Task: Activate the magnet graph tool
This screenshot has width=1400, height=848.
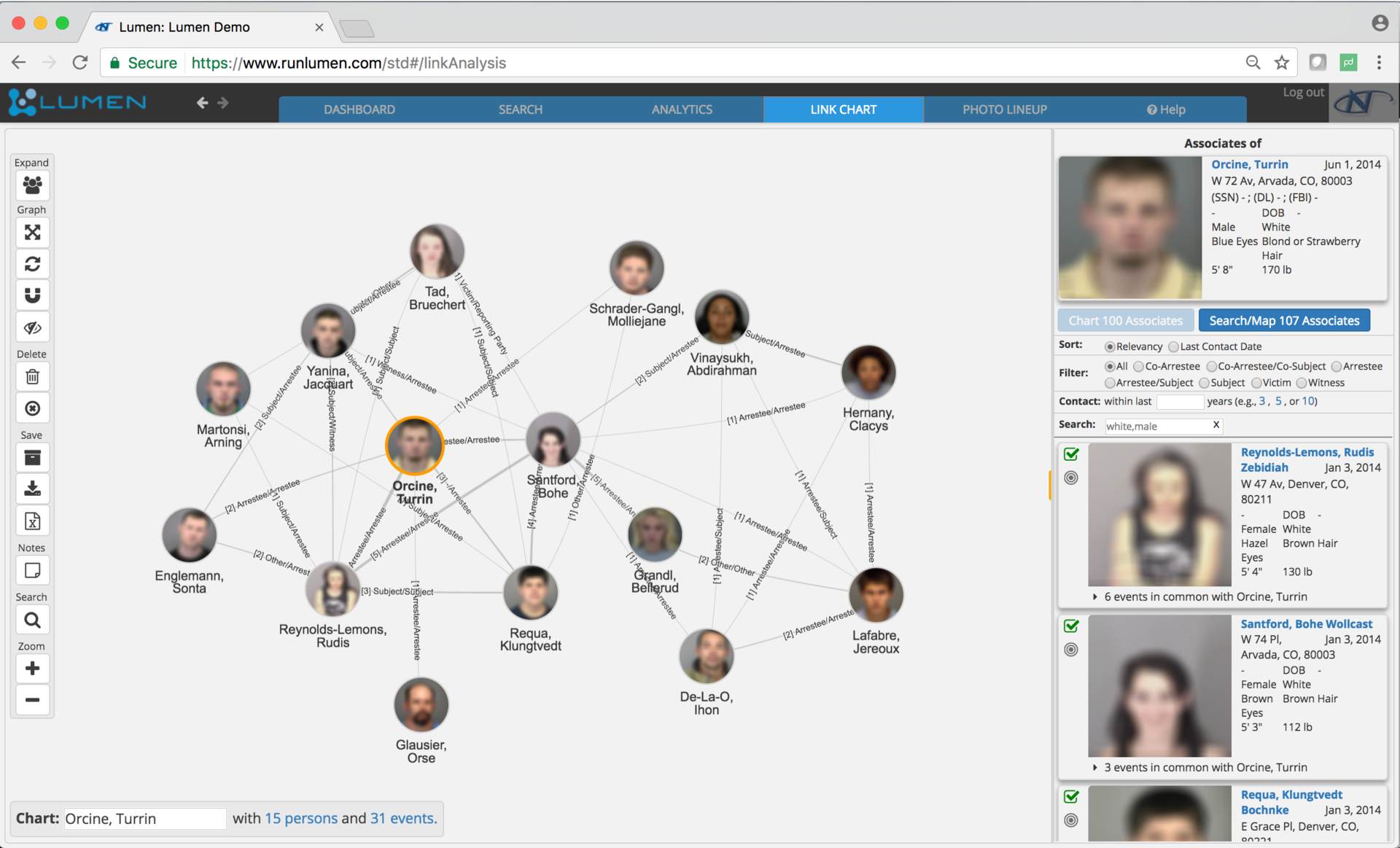Action: click(32, 295)
